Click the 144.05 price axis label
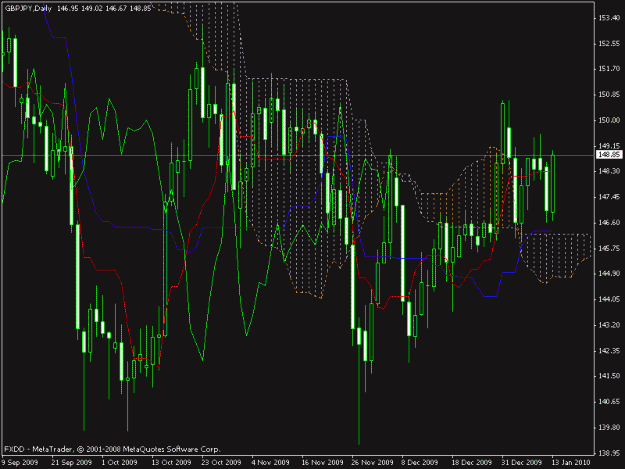 609,299
